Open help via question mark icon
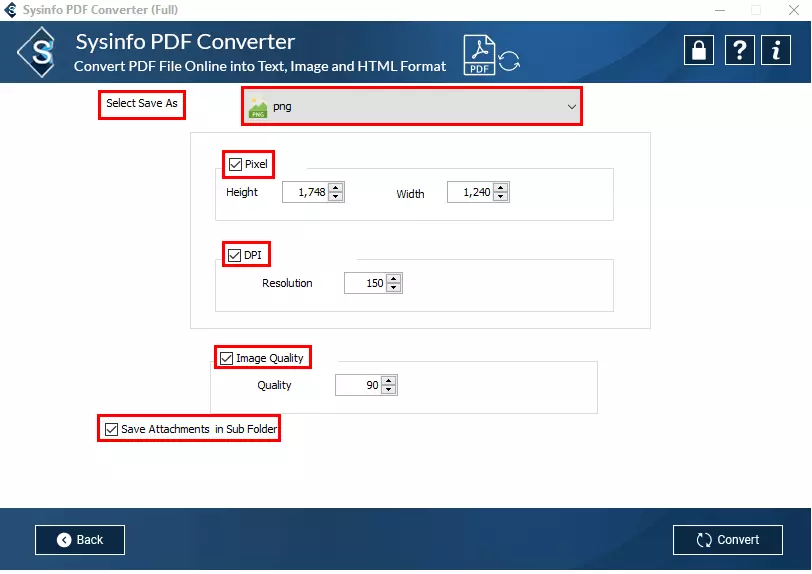 click(740, 50)
